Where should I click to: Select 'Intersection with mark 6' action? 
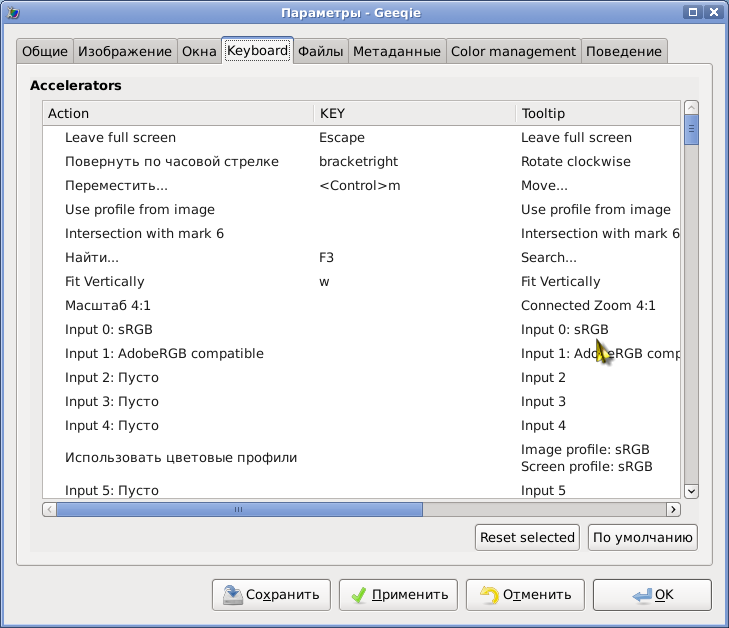click(361, 233)
